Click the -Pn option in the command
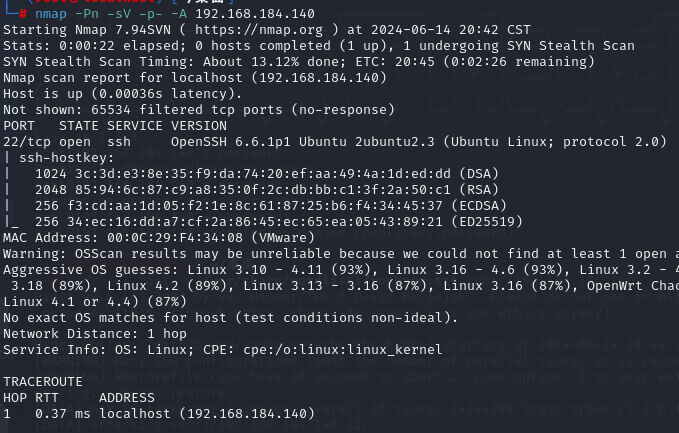Viewport: 679px width, 433px height. [87, 14]
